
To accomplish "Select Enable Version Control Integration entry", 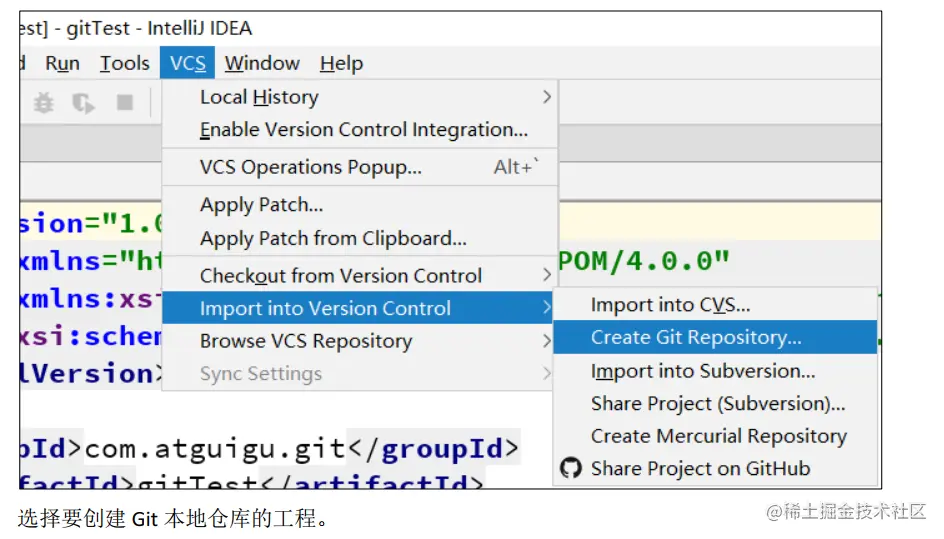I will point(359,129).
